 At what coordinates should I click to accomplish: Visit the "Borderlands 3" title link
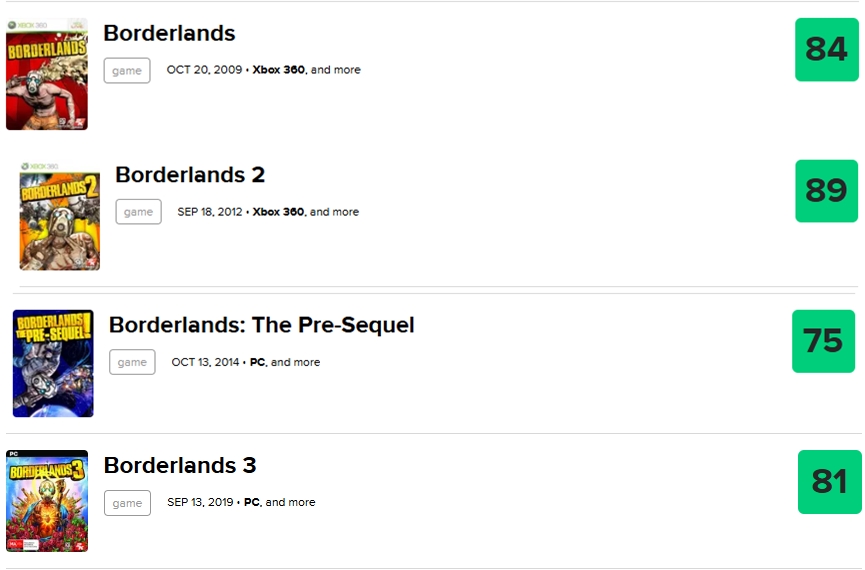[180, 465]
